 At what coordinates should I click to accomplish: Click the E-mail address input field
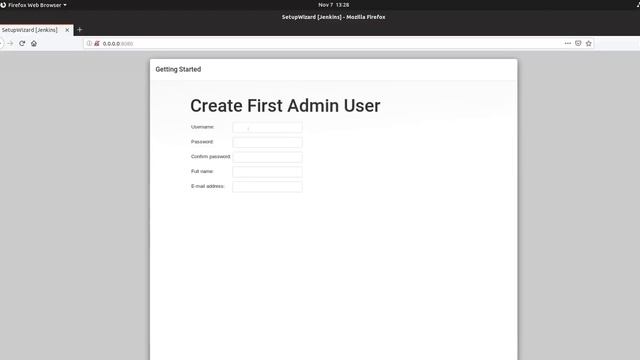[x=267, y=187]
